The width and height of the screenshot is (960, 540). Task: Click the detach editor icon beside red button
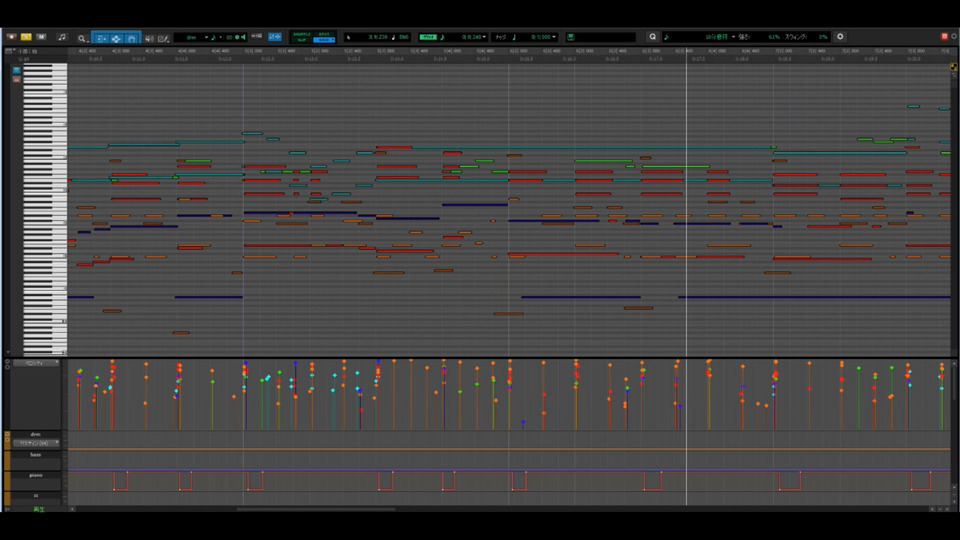coord(954,37)
